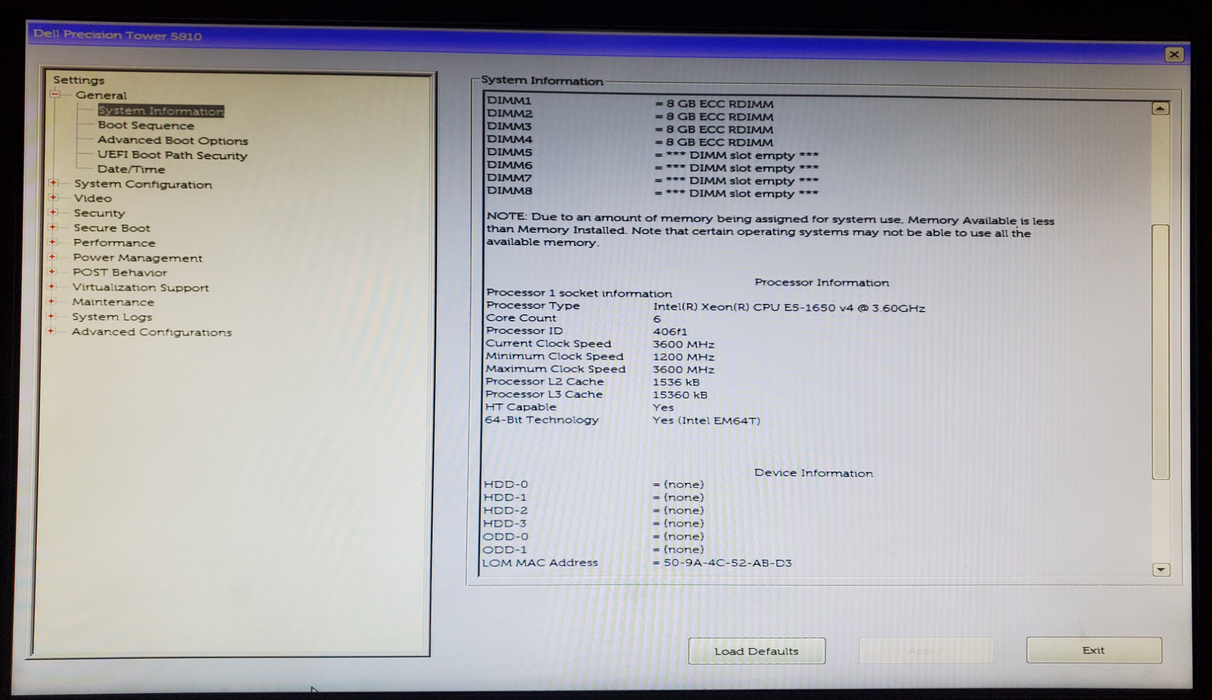Image resolution: width=1212 pixels, height=700 pixels.
Task: Click the Processor L2 Cache row
Action: click(593, 382)
